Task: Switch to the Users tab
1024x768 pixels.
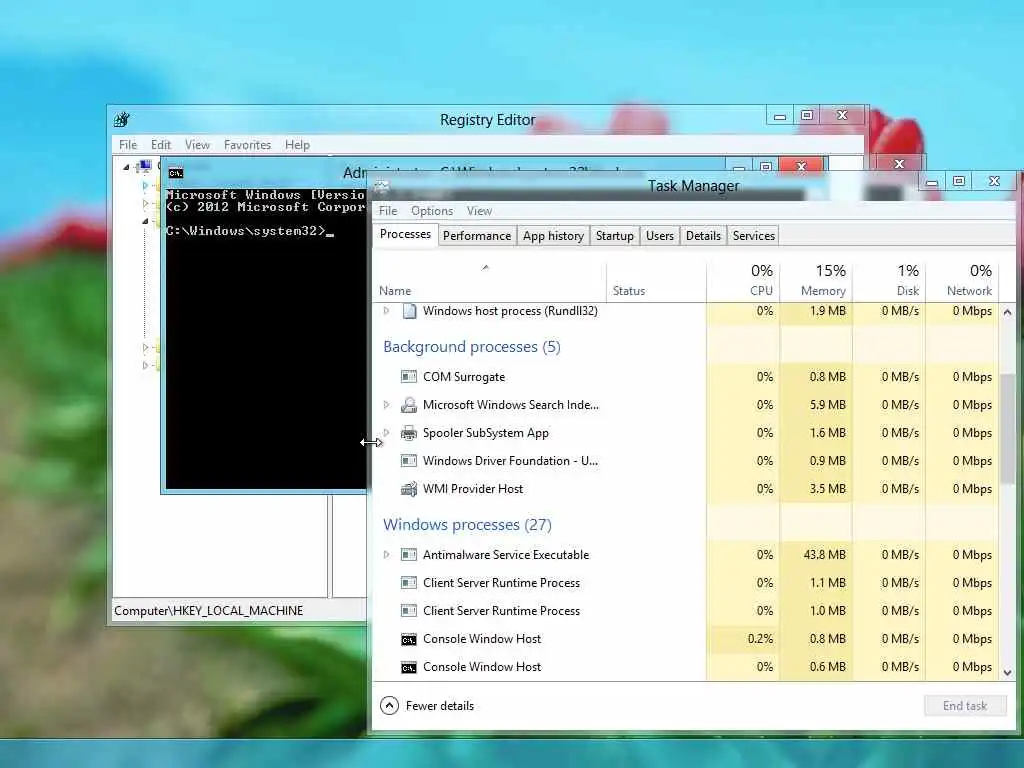Action: pyautogui.click(x=660, y=236)
